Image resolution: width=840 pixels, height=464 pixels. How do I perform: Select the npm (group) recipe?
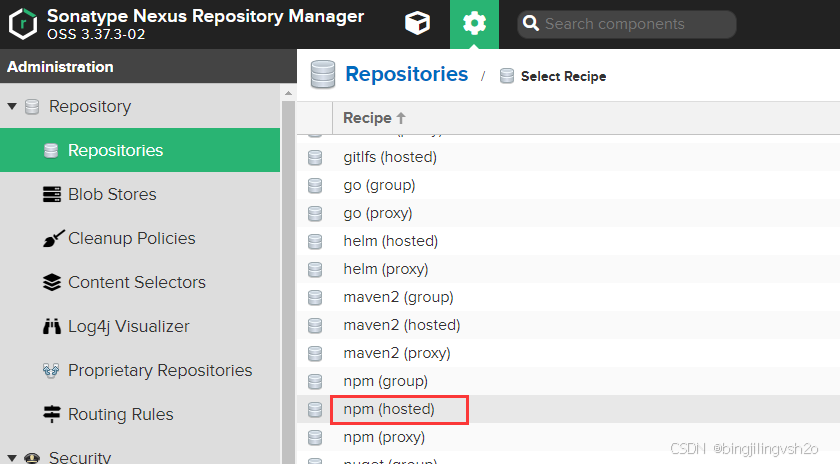pos(385,381)
